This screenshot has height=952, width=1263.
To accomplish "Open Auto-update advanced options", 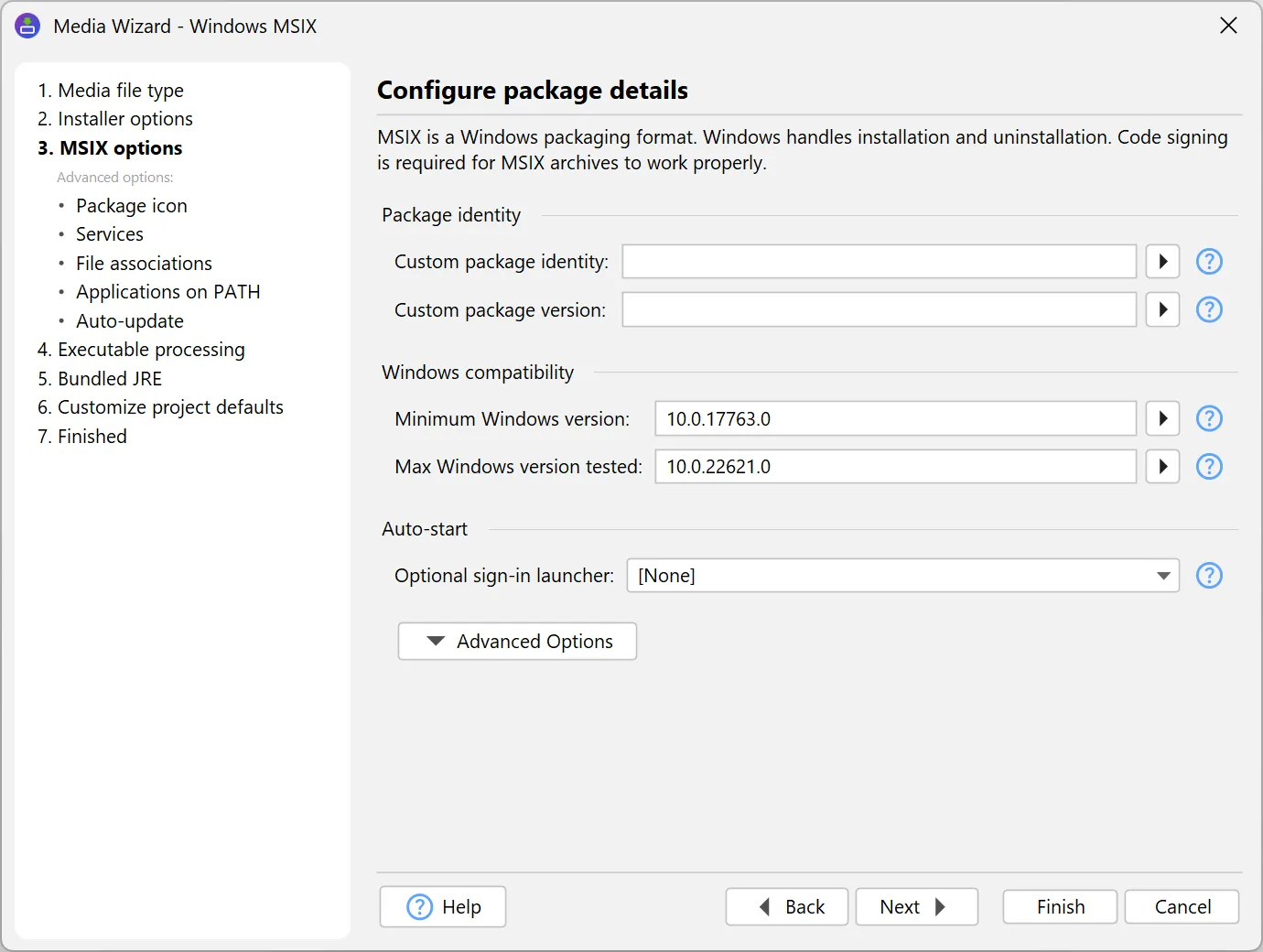I will pyautogui.click(x=130, y=321).
